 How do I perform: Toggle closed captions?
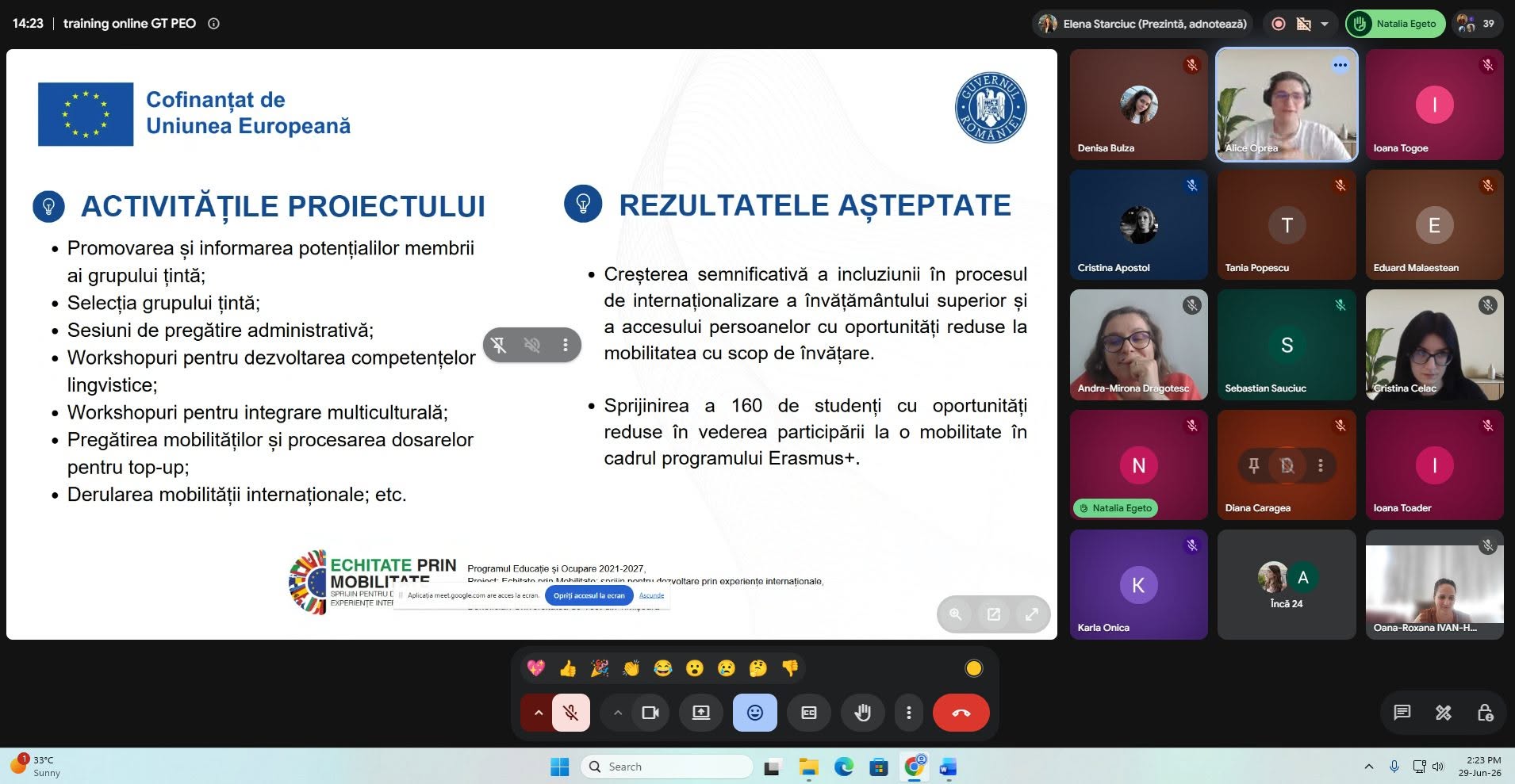click(x=809, y=713)
